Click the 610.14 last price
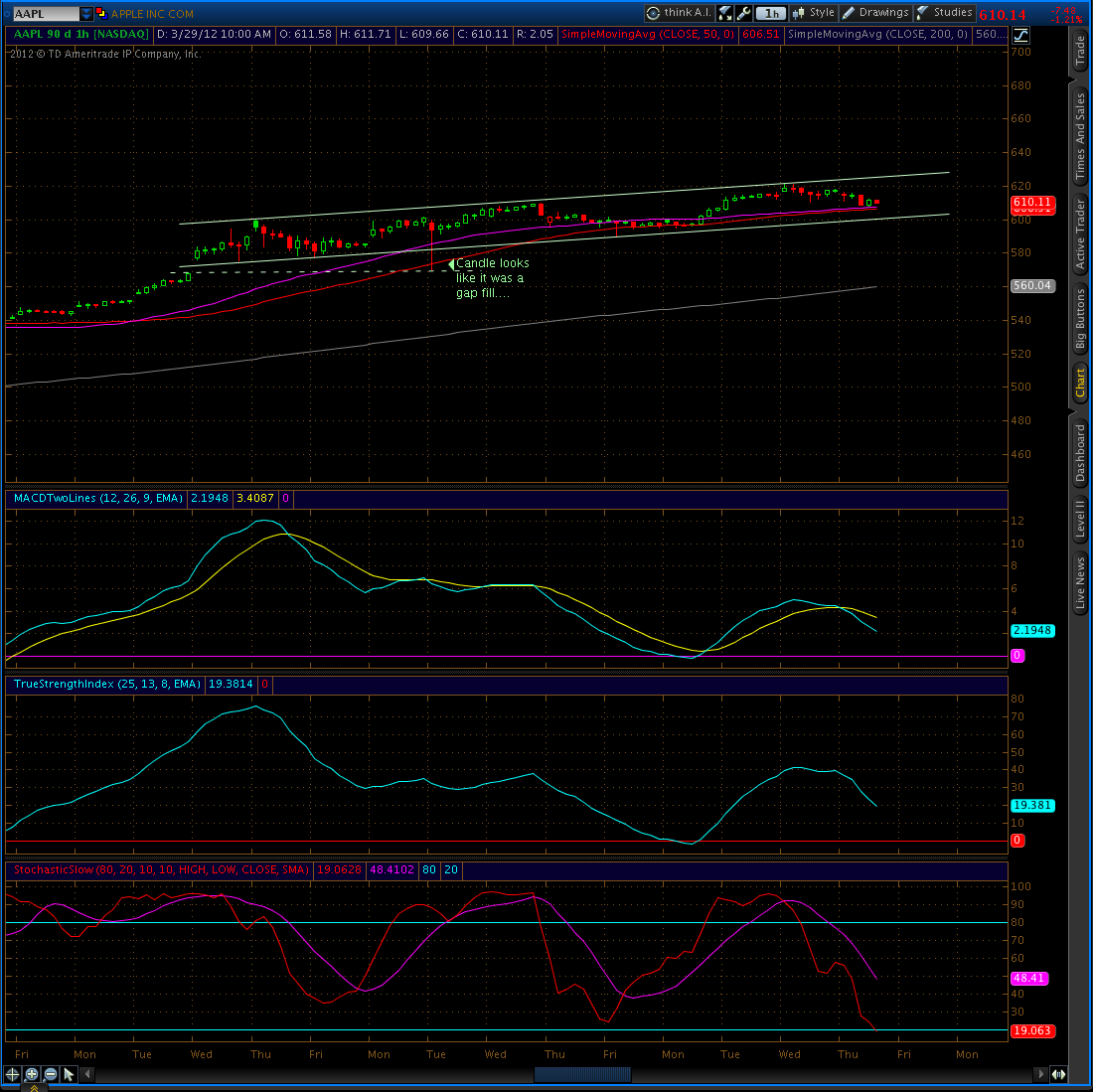Screen dimensions: 1093x1092 coord(1003,15)
